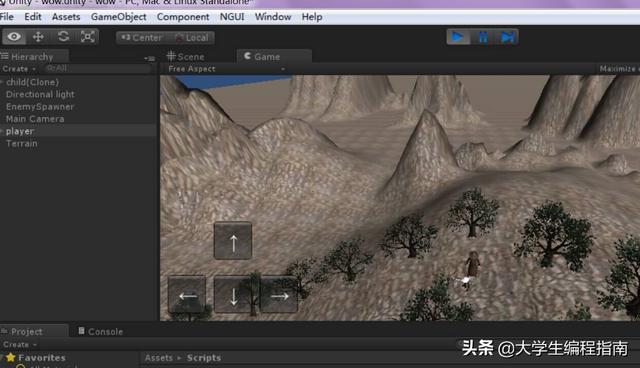Click the Step frame button
The height and width of the screenshot is (368, 640).
coord(507,37)
